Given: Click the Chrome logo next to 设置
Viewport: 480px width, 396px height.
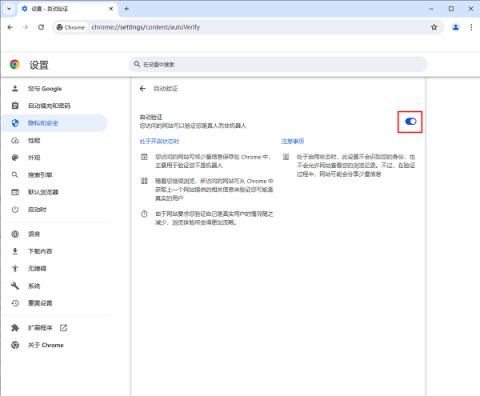Looking at the screenshot, I should tap(15, 65).
